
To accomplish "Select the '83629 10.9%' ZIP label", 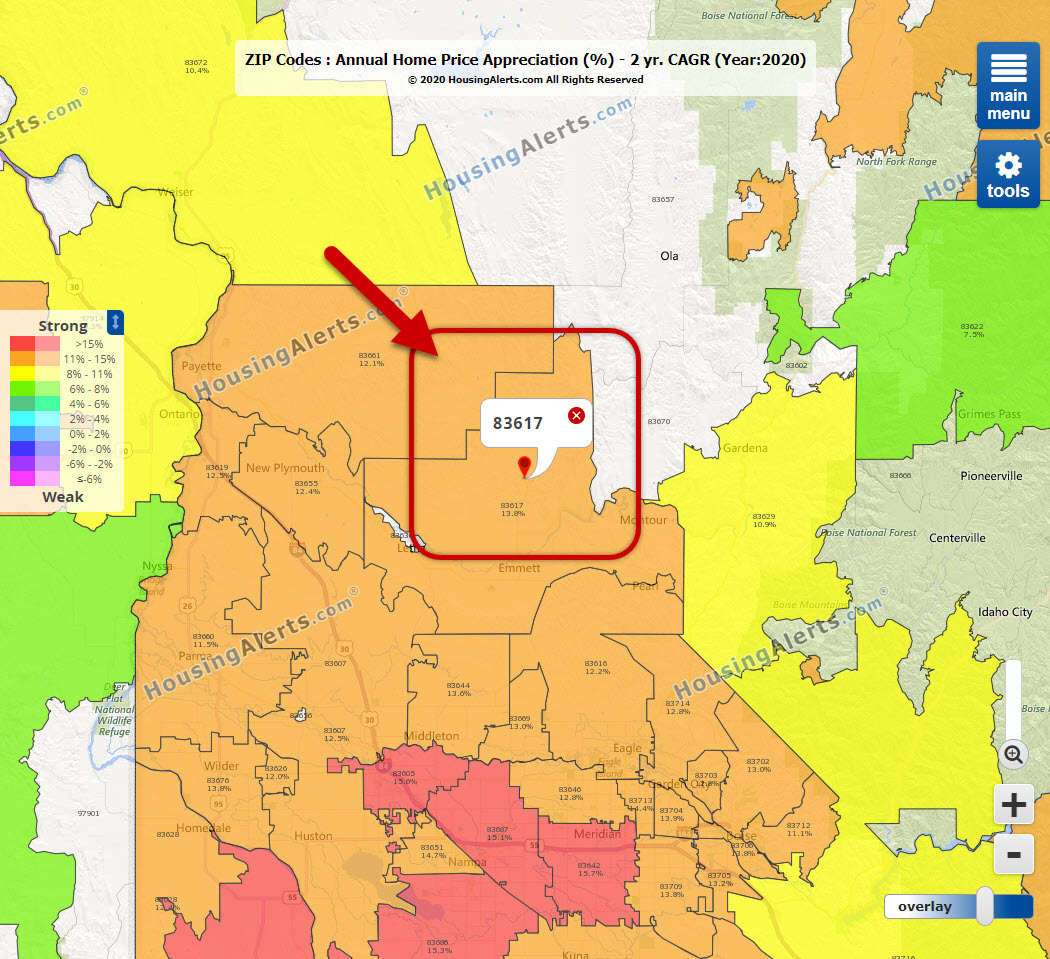I will pyautogui.click(x=764, y=520).
